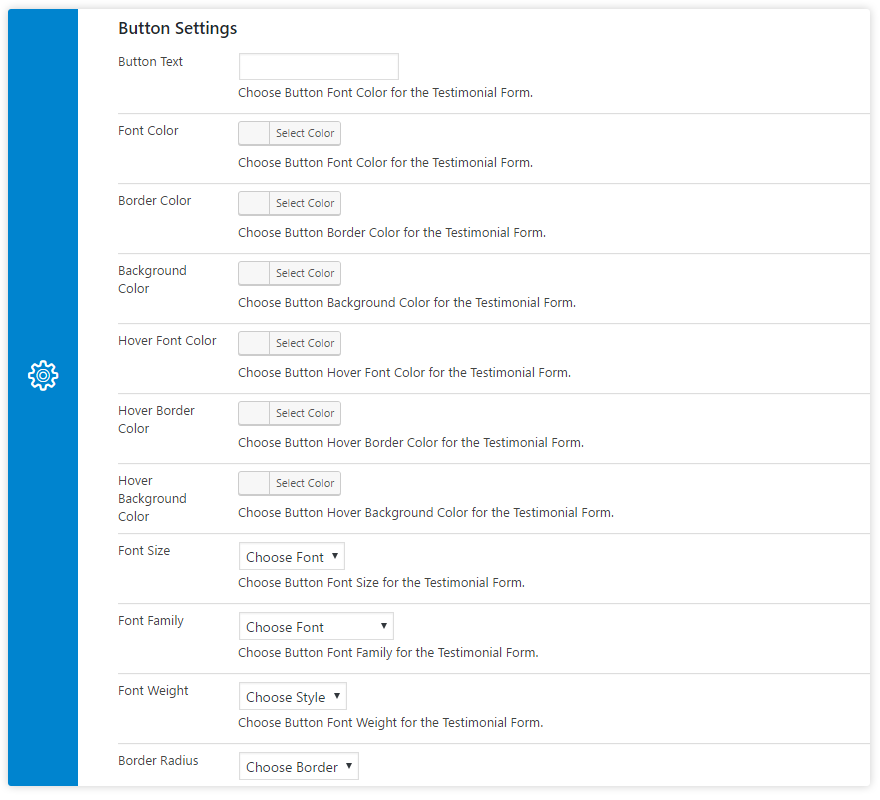
Task: Open the Font Weight Choose Style dropdown
Action: (x=292, y=696)
